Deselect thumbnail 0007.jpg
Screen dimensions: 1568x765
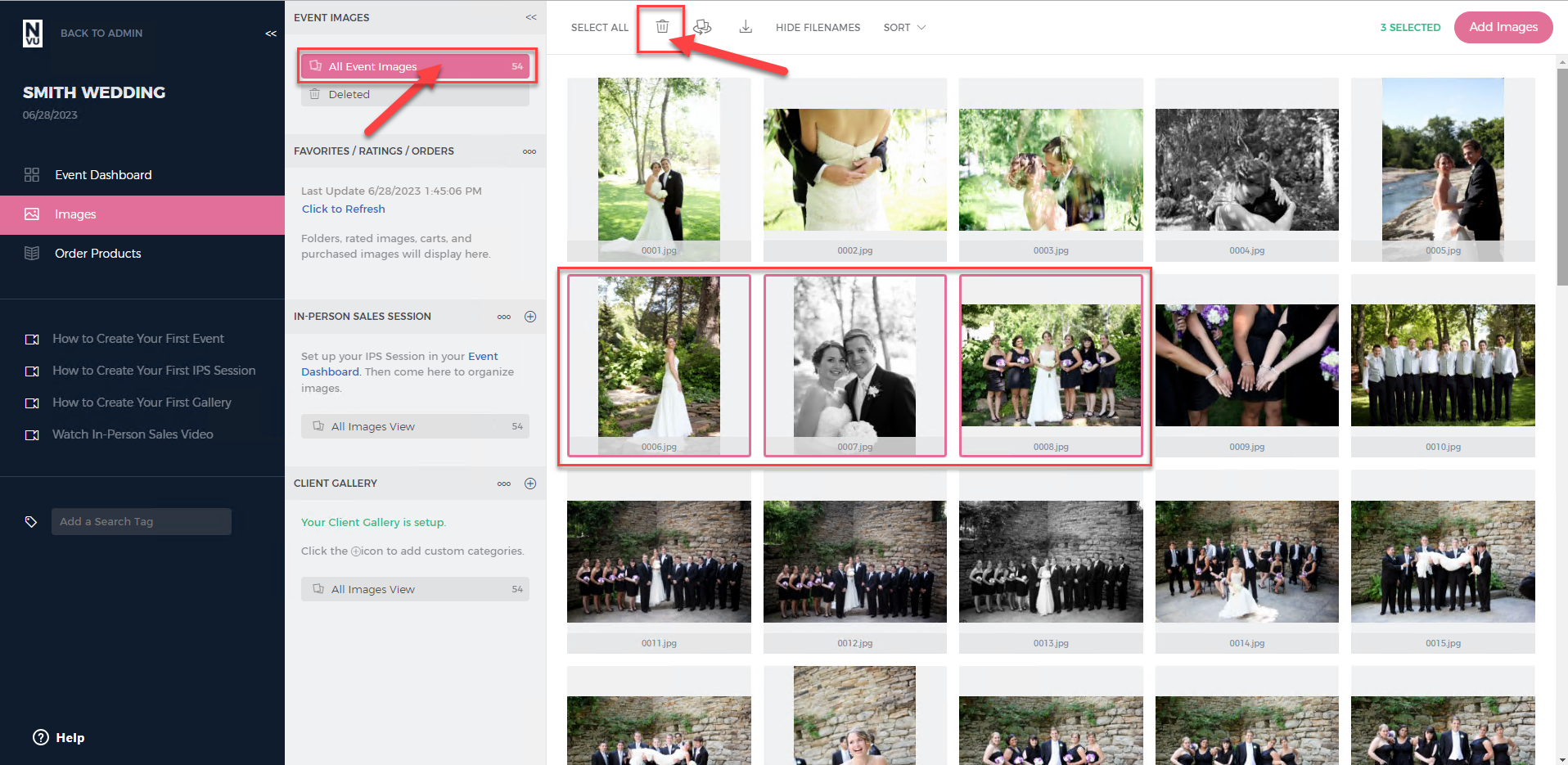pos(855,366)
